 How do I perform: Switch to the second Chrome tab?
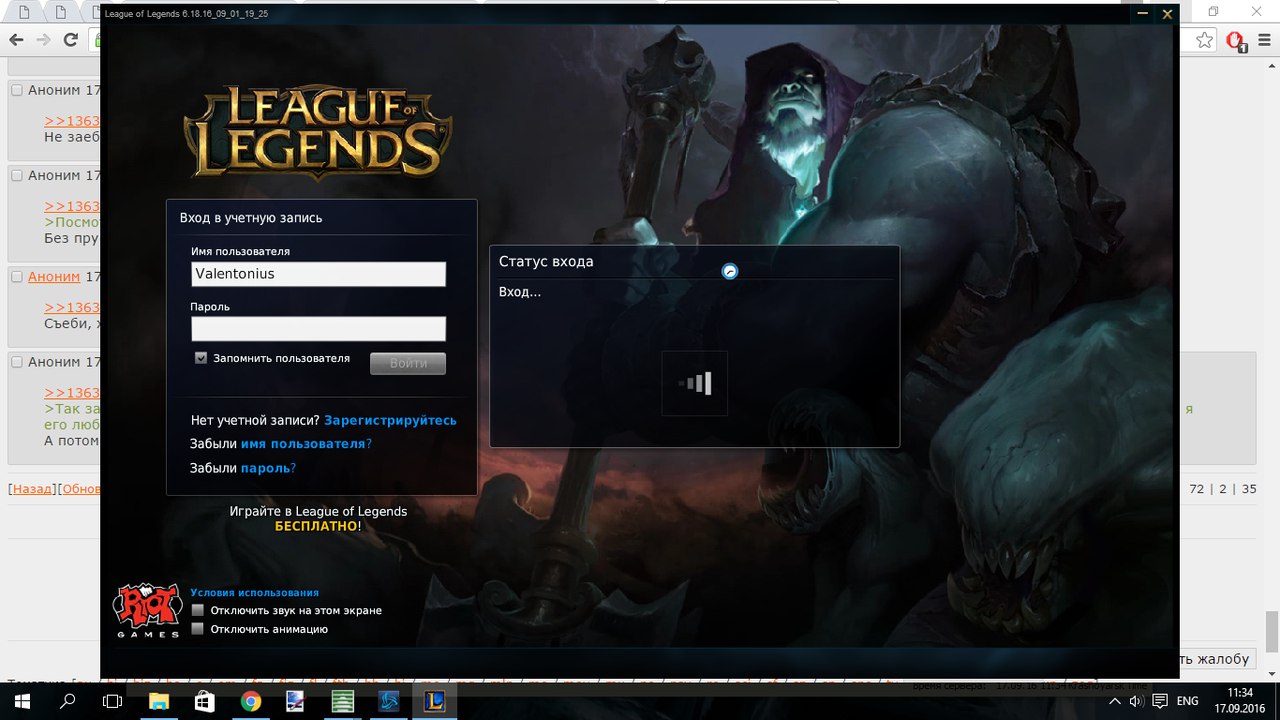[x=60, y=13]
